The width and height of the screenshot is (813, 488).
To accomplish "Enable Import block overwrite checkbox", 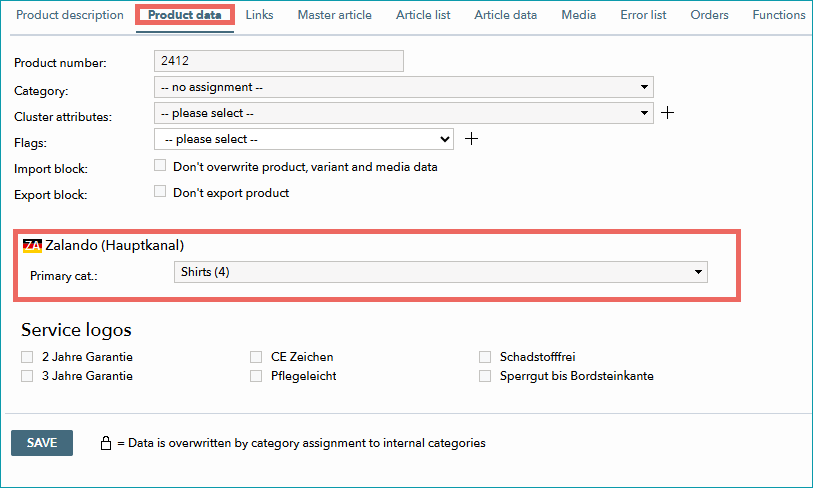I will pyautogui.click(x=160, y=165).
